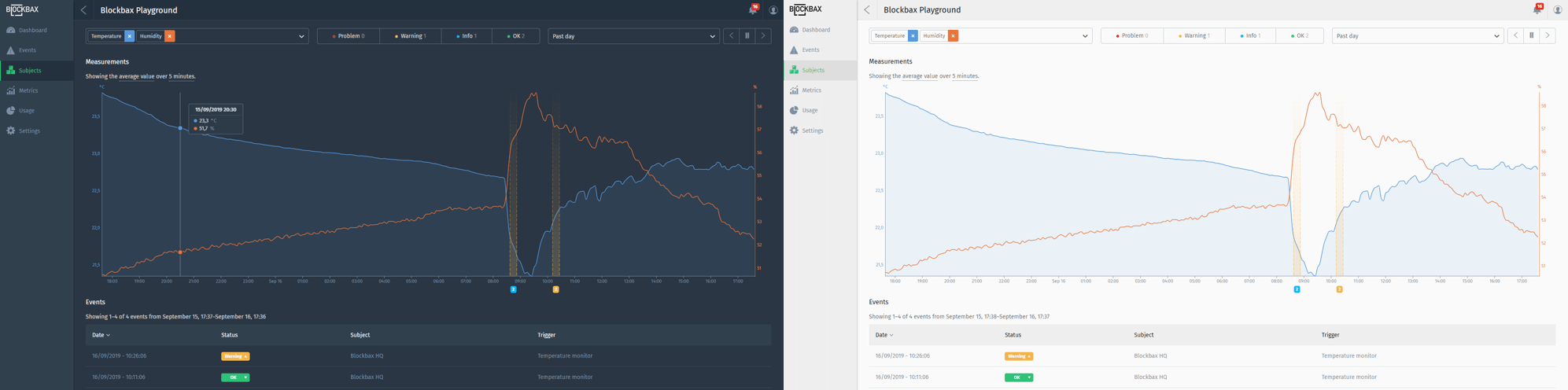
Task: Open Settings in the dark theme sidebar
Action: [x=28, y=131]
